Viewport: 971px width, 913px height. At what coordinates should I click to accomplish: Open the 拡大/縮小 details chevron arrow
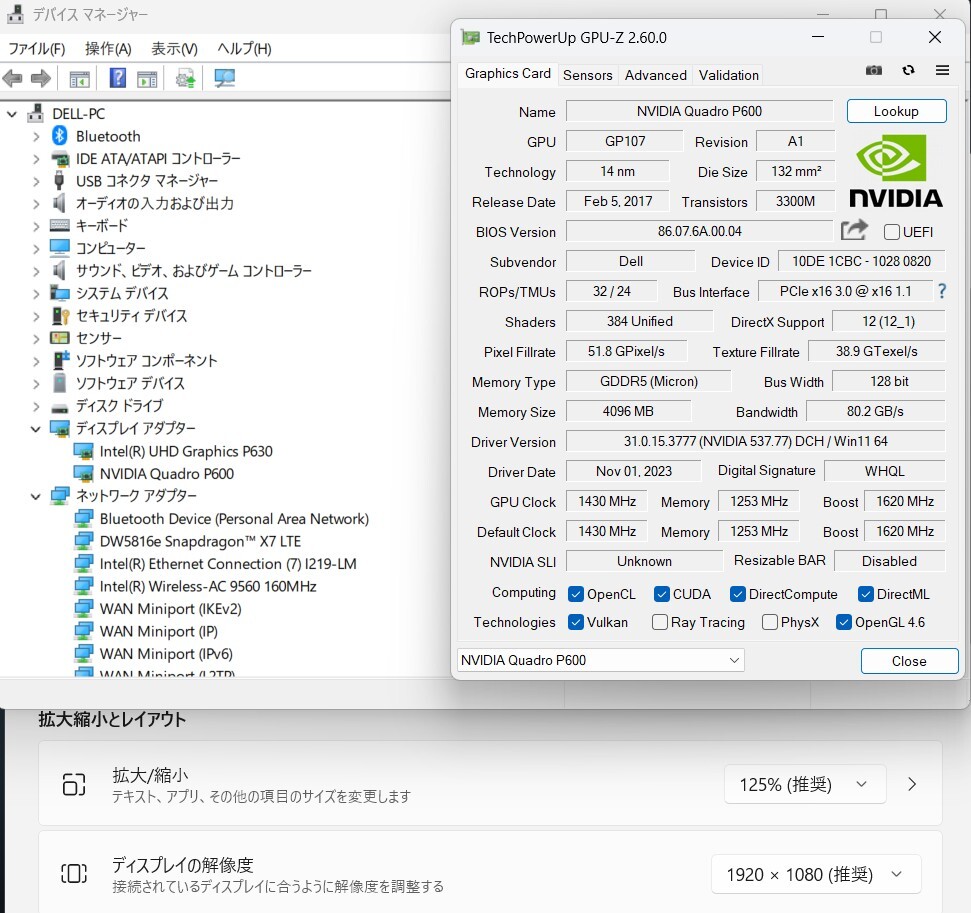coord(912,784)
